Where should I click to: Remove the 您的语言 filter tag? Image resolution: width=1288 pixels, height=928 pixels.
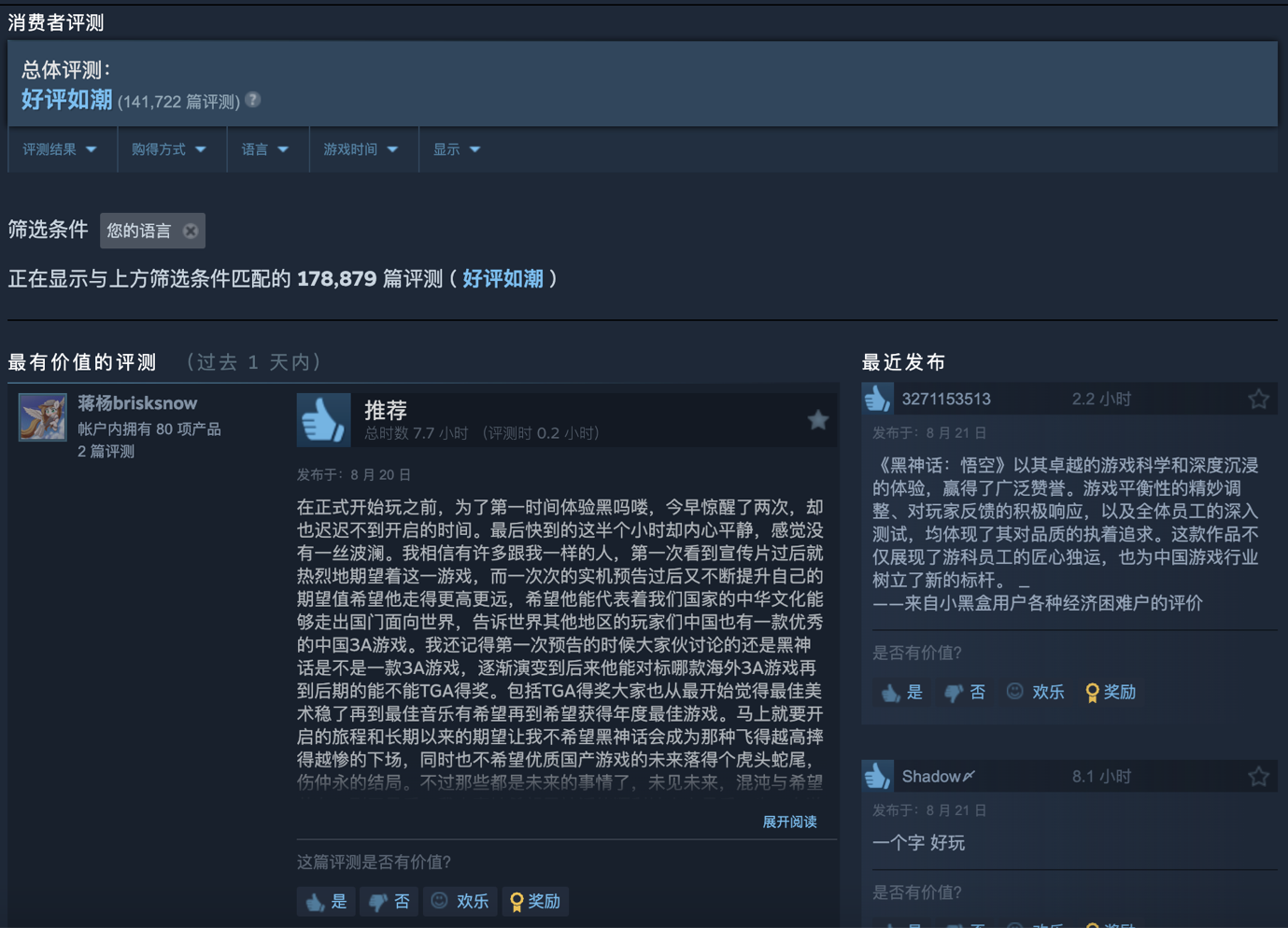pos(191,231)
